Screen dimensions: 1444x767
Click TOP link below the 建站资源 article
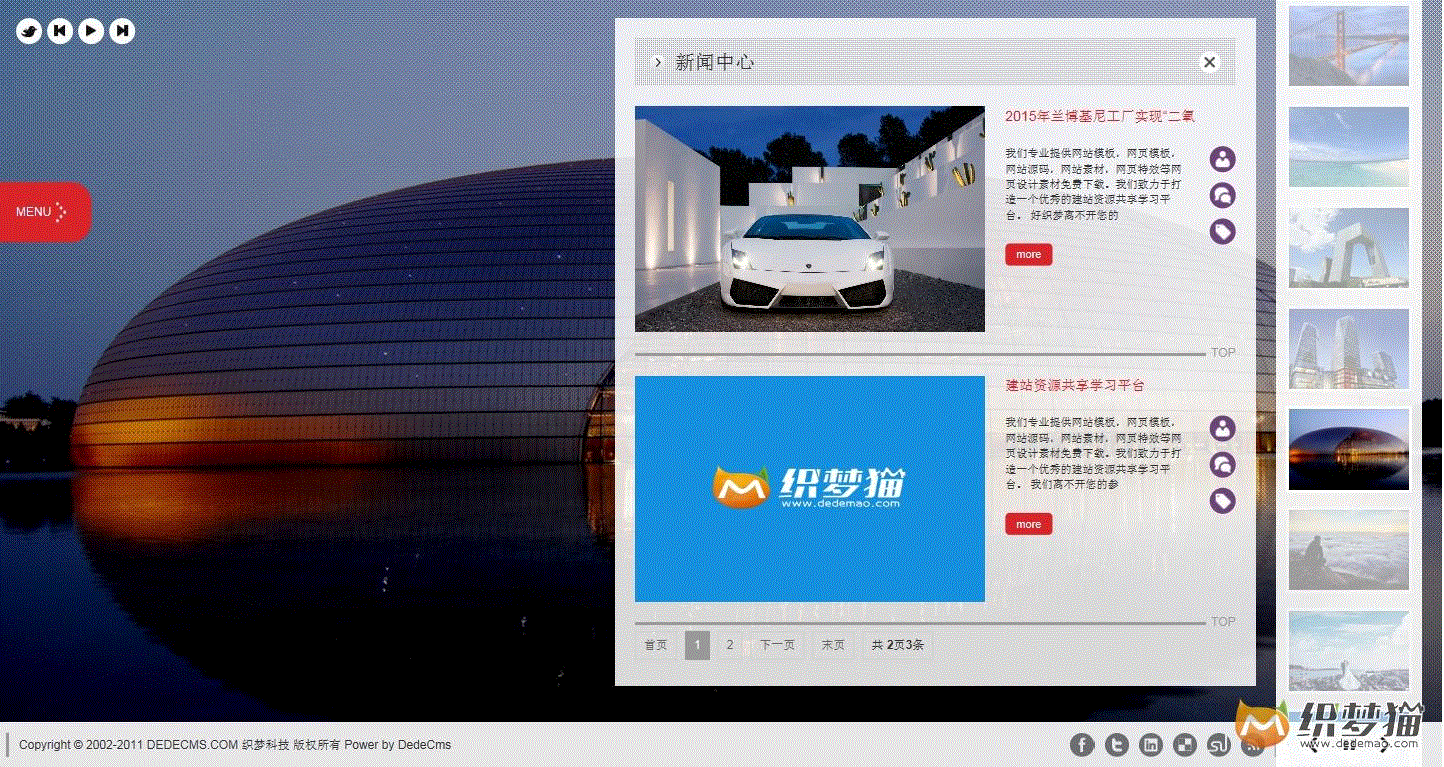tap(1223, 622)
